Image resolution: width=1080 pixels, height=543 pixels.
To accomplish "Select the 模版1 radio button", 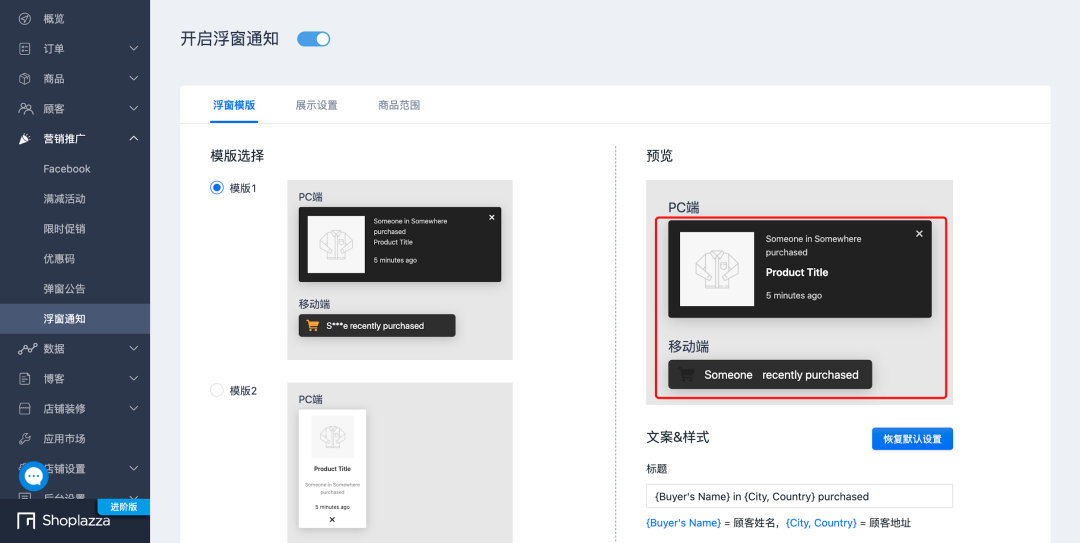I will pyautogui.click(x=217, y=188).
